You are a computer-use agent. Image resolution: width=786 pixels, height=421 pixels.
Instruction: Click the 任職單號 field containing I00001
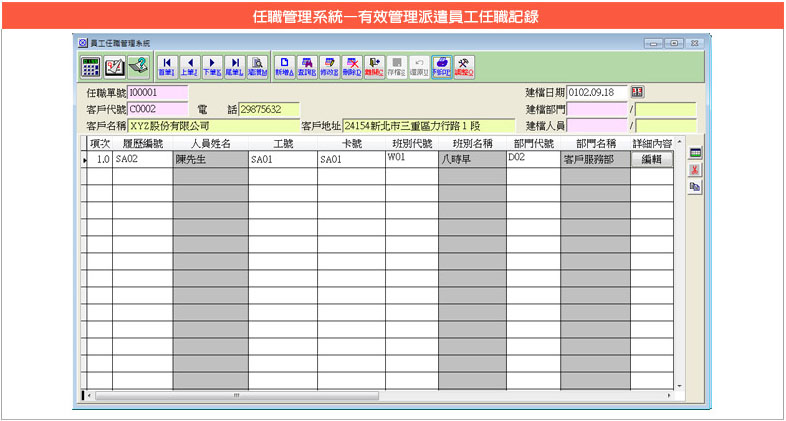tap(158, 93)
